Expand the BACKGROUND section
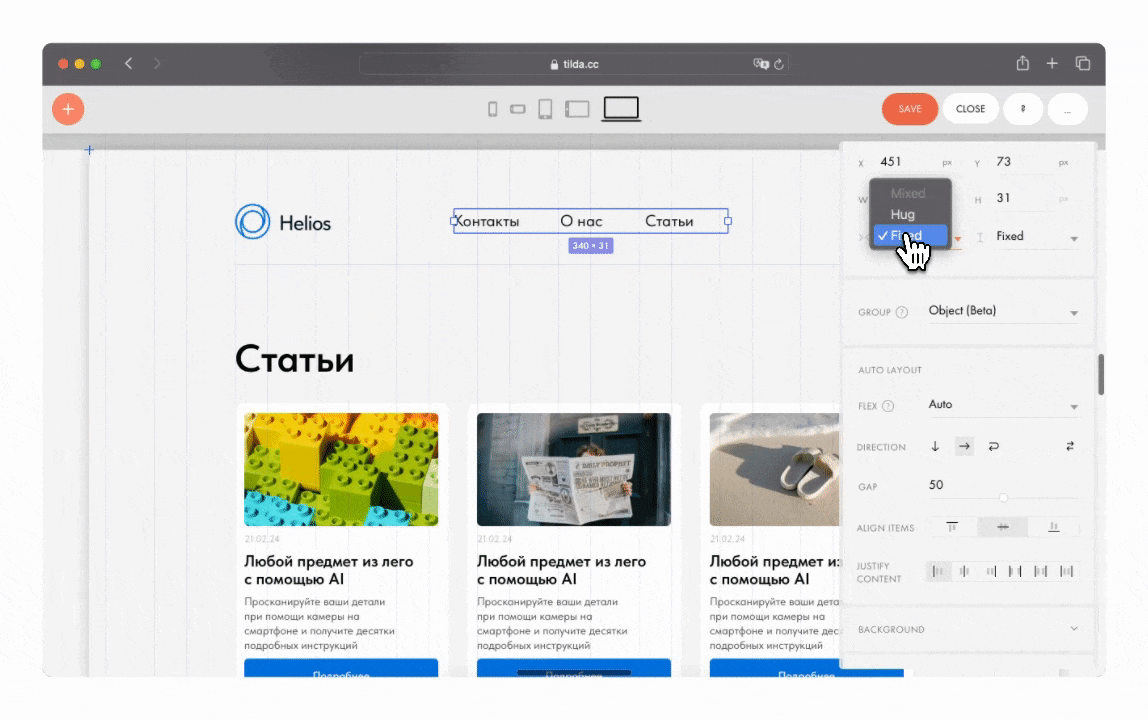Viewport: 1148px width, 720px height. coord(967,629)
